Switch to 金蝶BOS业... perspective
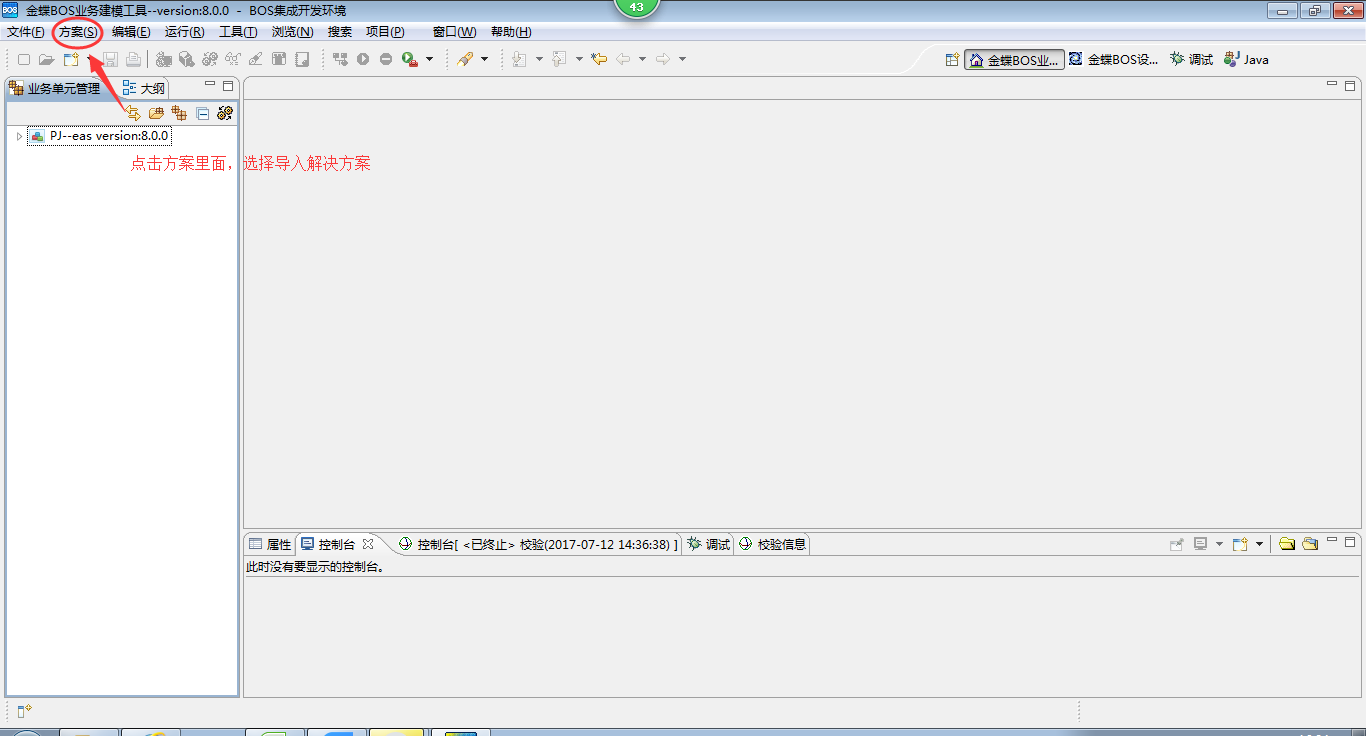This screenshot has height=736, width=1366. (1014, 60)
